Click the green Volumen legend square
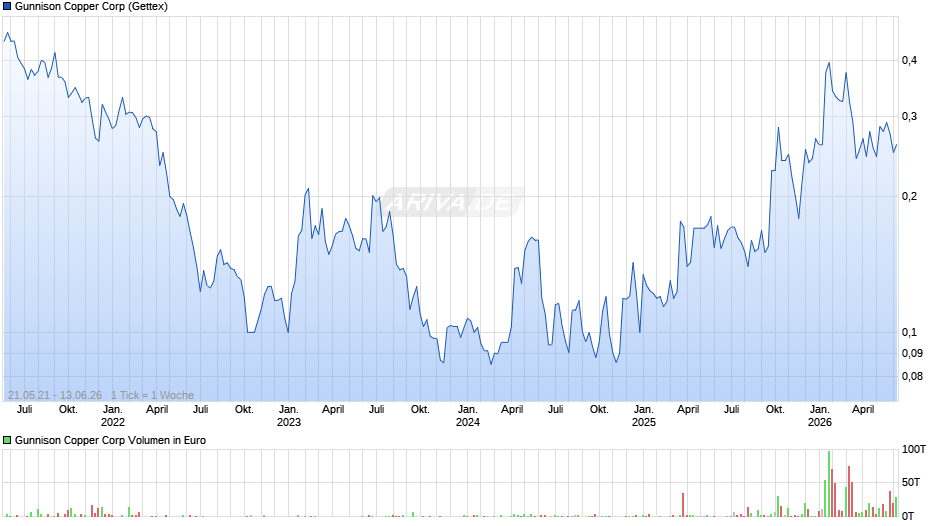Screen dimensions: 940x526 (x=7, y=440)
